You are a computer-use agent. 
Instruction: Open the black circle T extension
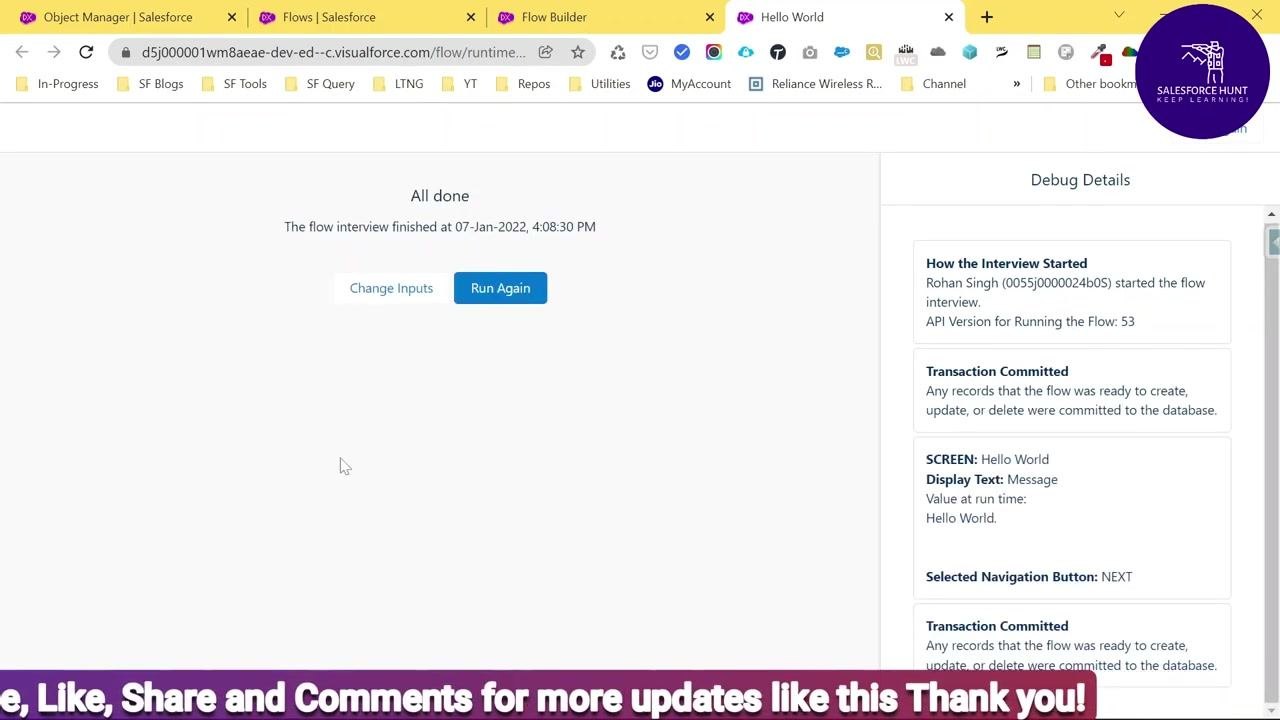click(778, 52)
